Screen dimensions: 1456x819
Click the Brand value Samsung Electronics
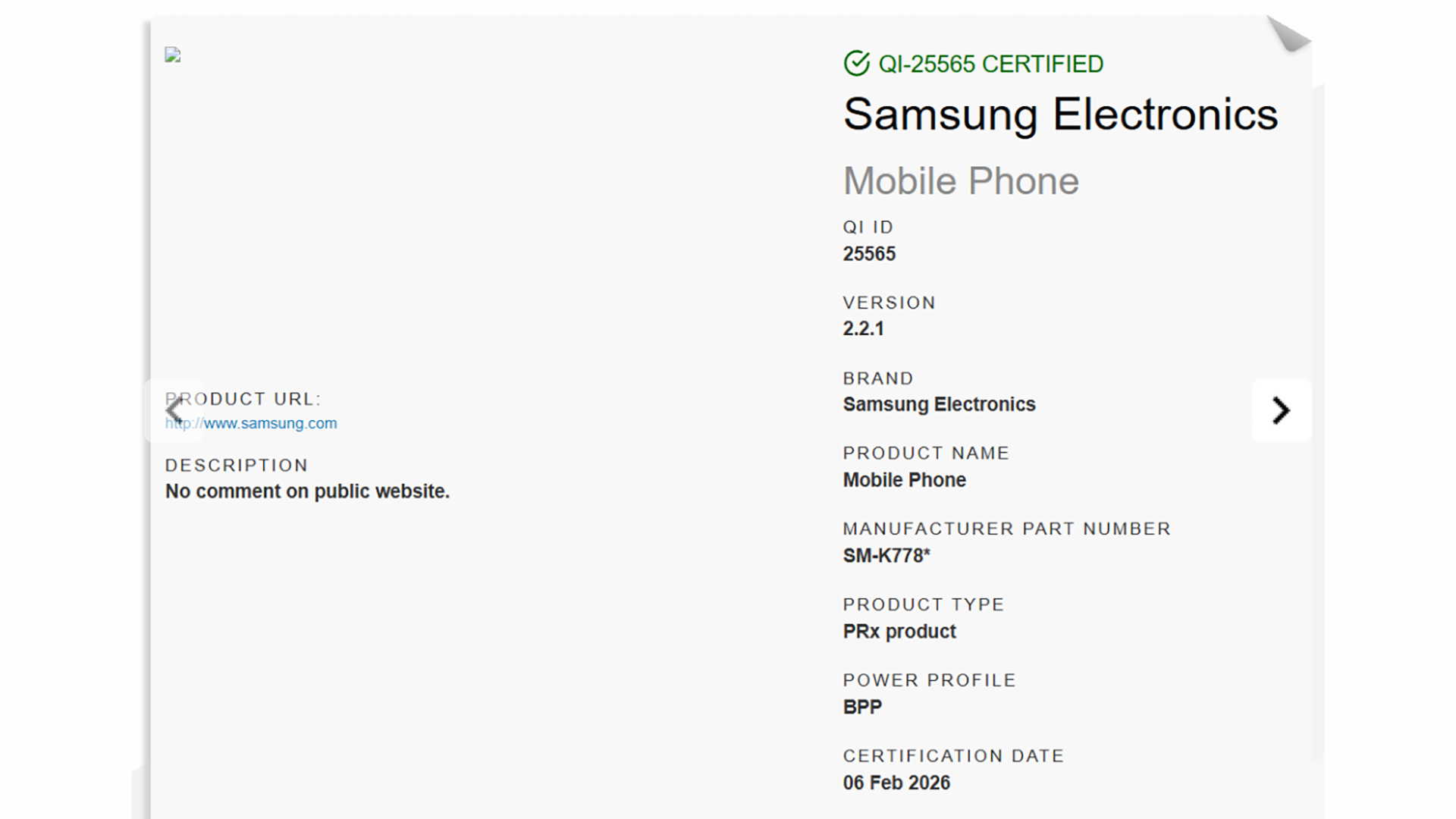[939, 405]
